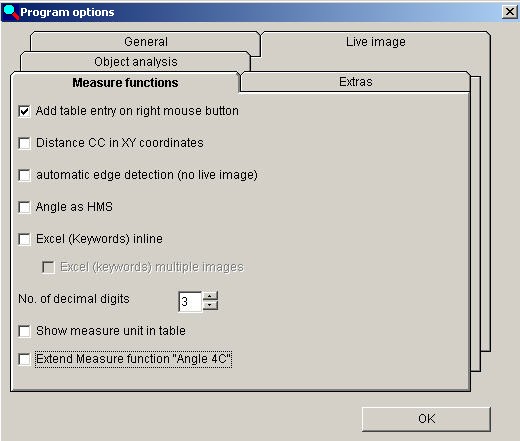The height and width of the screenshot is (441, 520).
Task: Go to the Extras tab
Action: tap(356, 82)
